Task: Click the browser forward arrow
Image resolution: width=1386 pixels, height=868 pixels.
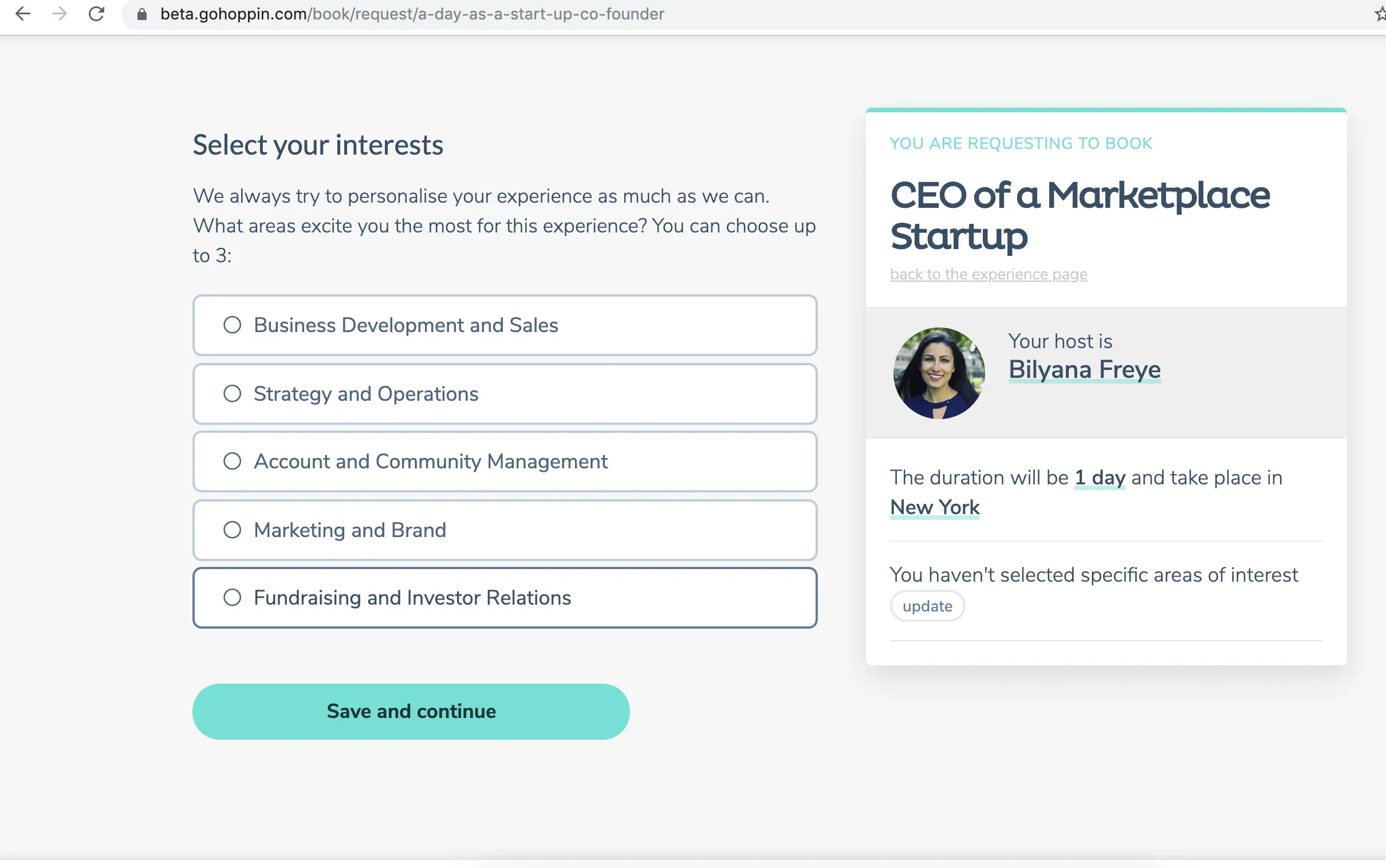Action: tap(60, 14)
